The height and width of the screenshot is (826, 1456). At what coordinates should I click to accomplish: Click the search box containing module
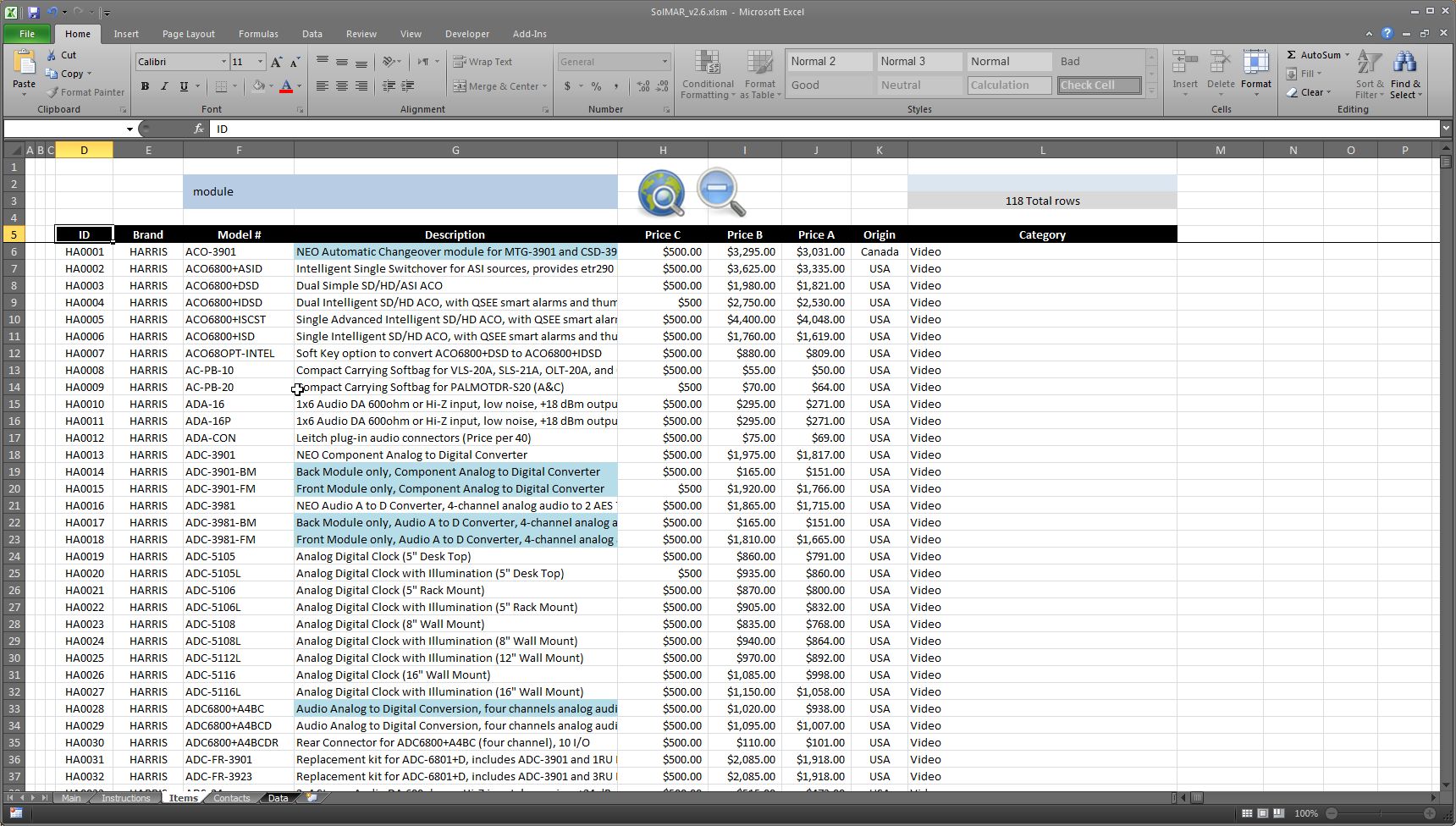coord(400,191)
